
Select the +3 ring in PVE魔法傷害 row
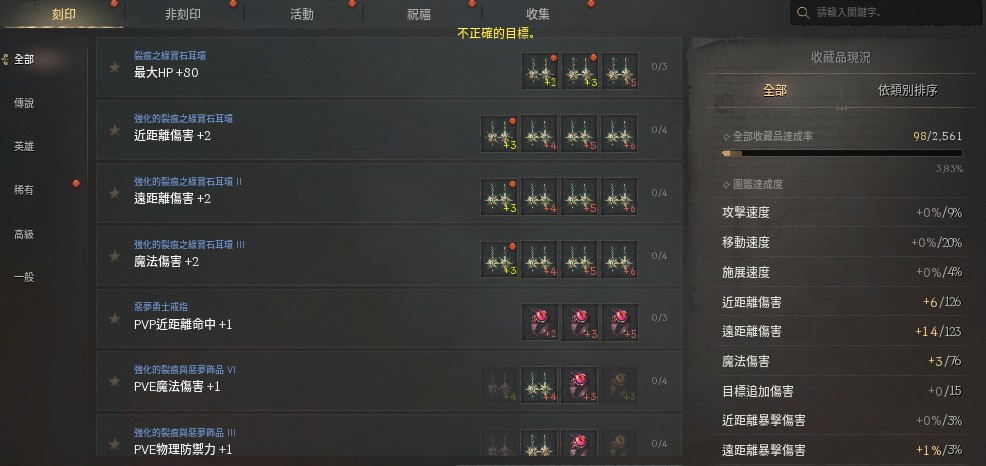[x=580, y=385]
